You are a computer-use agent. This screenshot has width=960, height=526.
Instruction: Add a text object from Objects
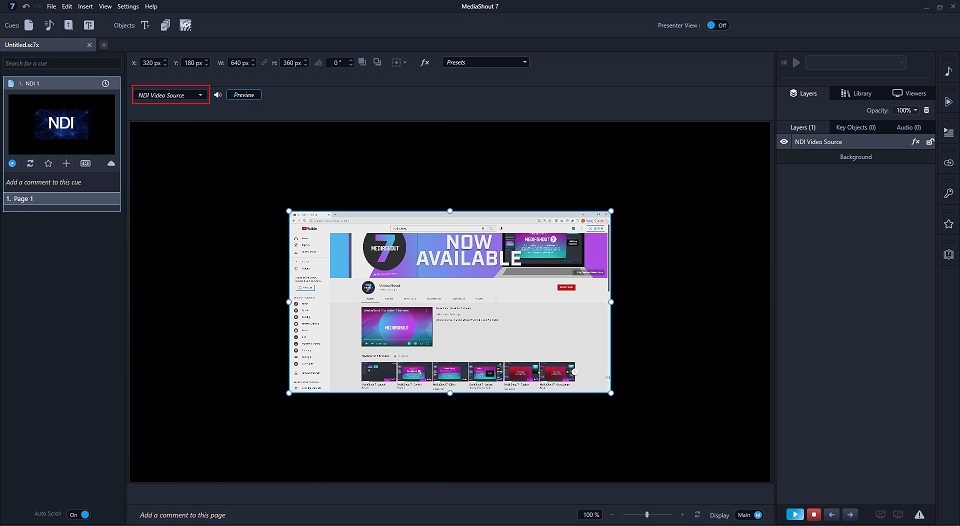coord(145,25)
